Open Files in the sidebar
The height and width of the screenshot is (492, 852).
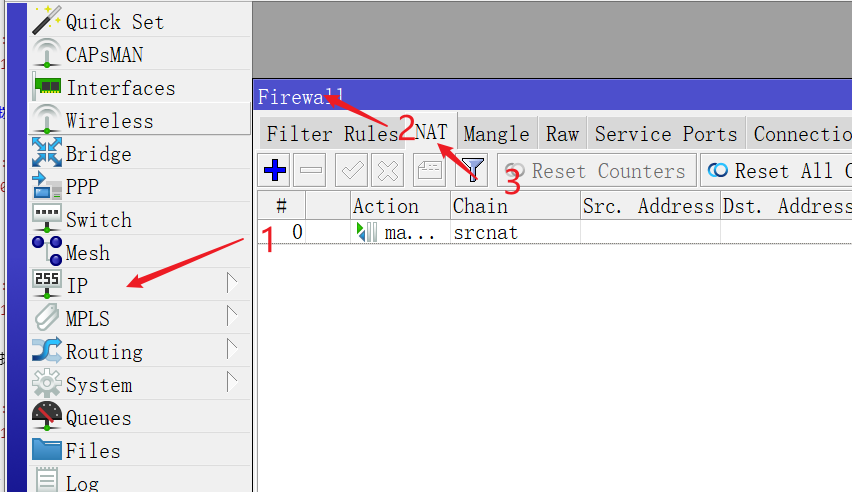tap(93, 451)
